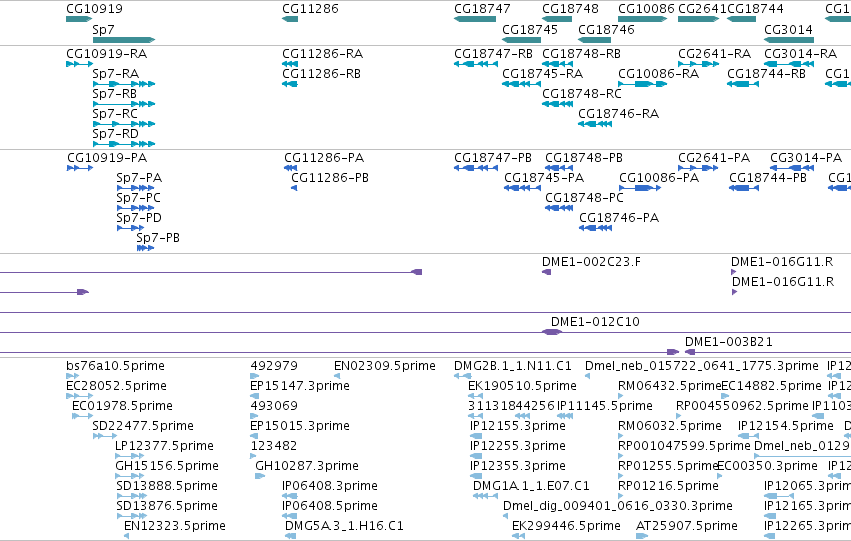
Task: Select BAC clone DME1-012C10
Action: coord(595,322)
